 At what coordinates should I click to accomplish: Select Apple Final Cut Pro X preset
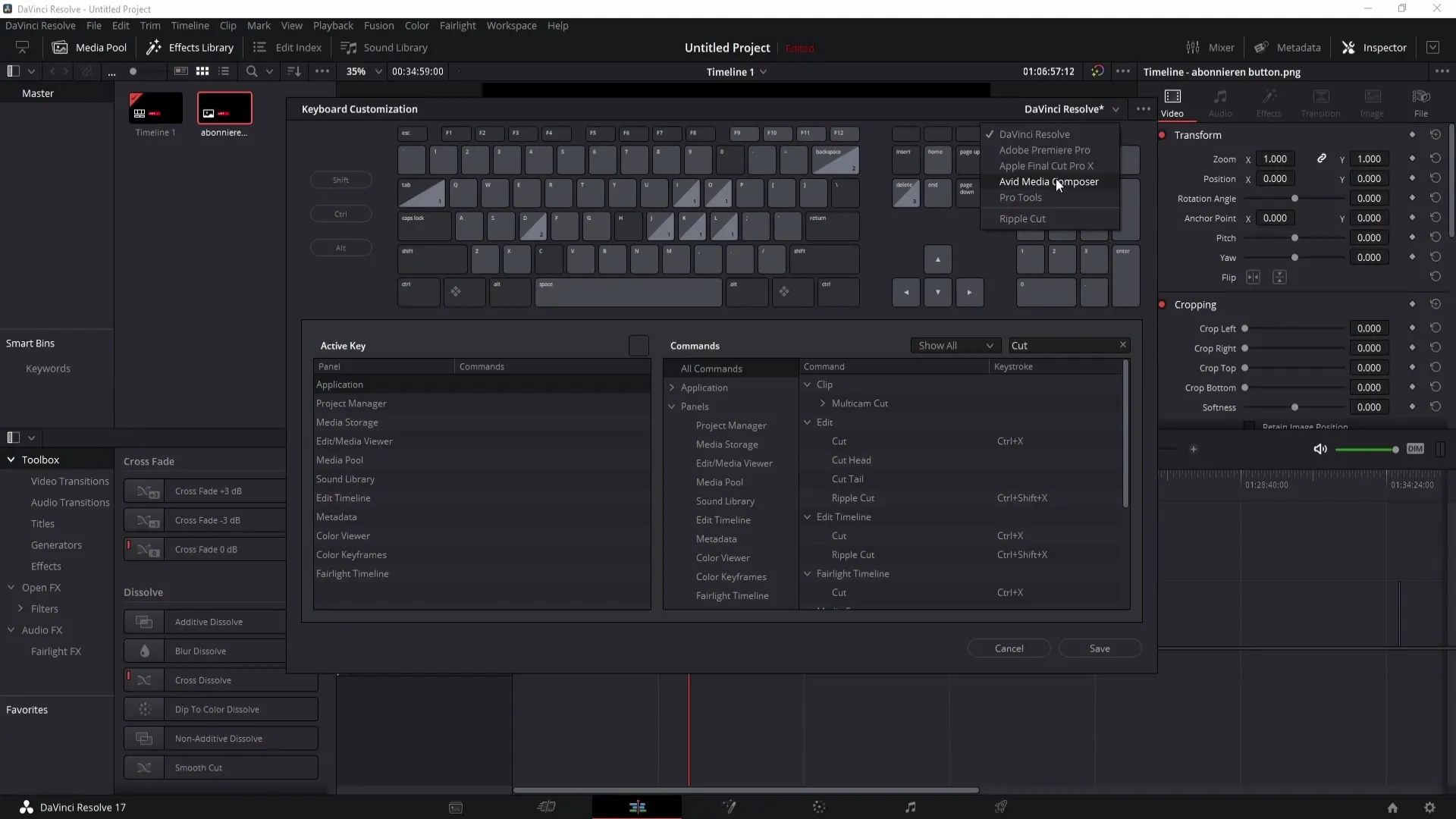[x=1046, y=166]
